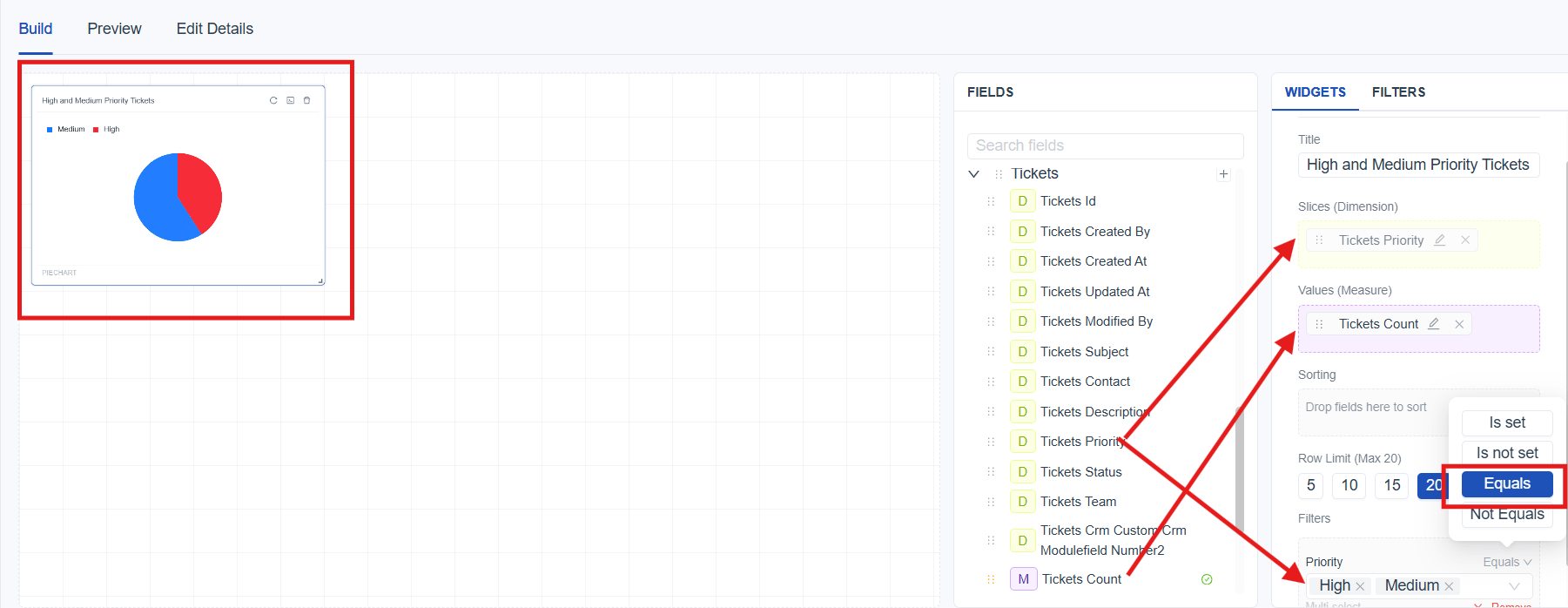Click the query console icon on the widget header

coord(290,100)
